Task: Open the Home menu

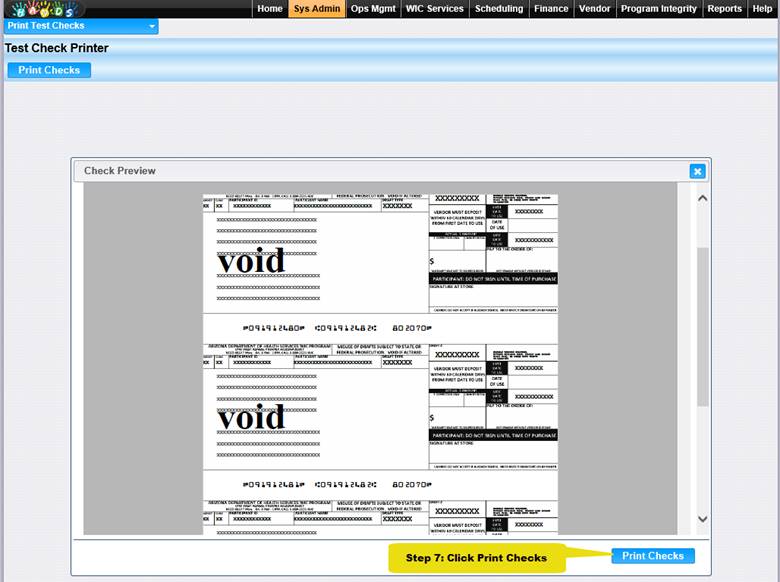Action: 270,9
